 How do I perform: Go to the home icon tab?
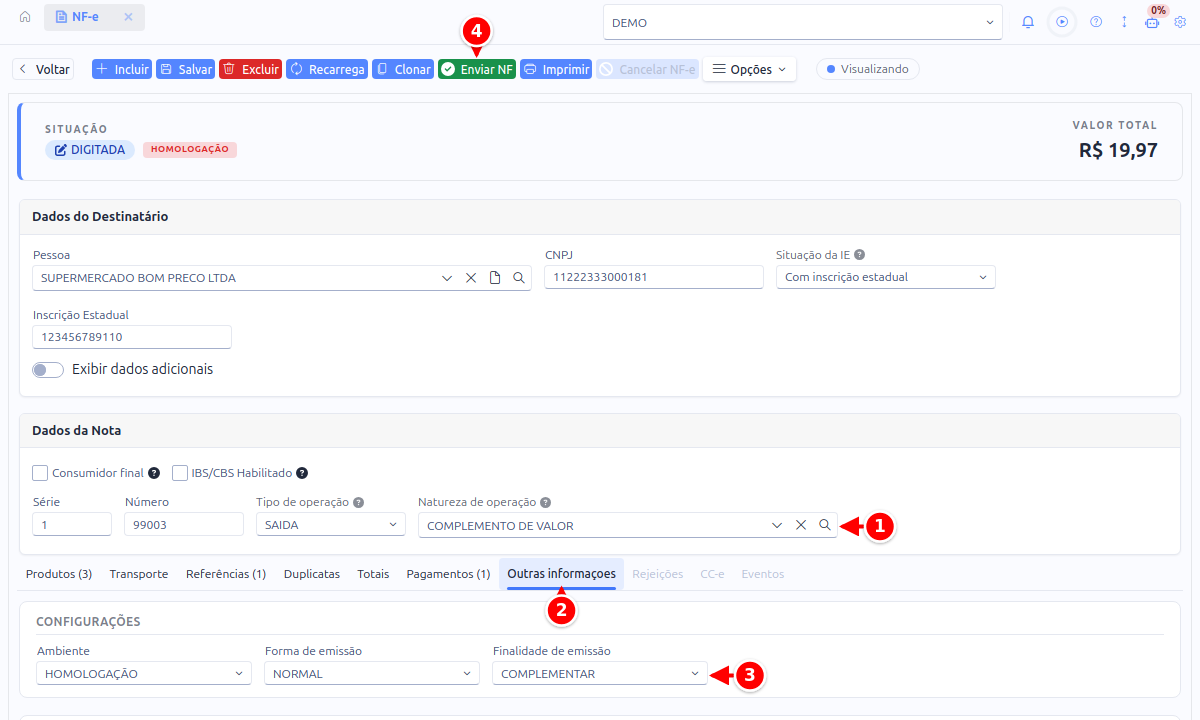pos(25,17)
